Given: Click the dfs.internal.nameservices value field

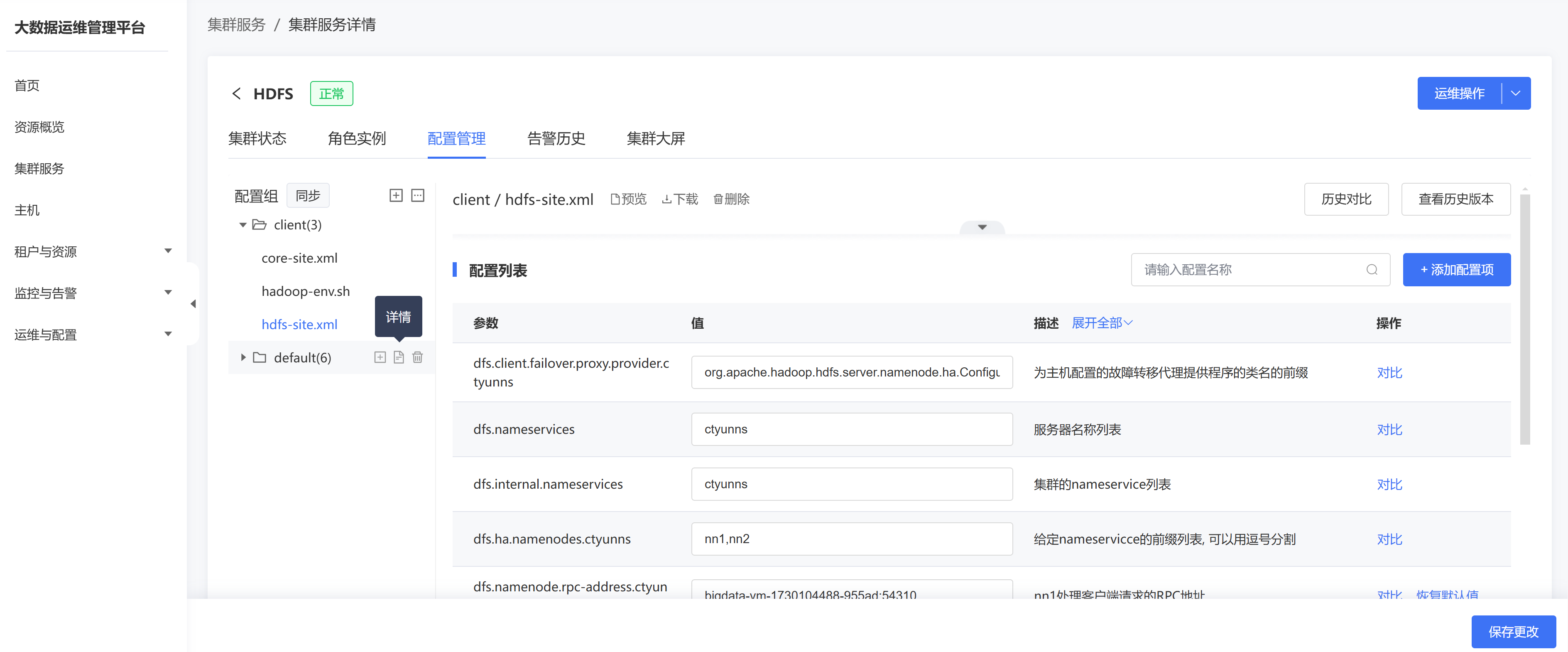Looking at the screenshot, I should (x=852, y=484).
